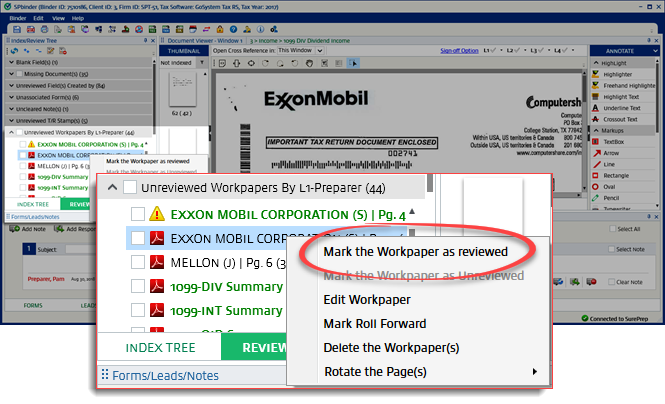This screenshot has width=665, height=404.
Task: Click the printer icon in main toolbar
Action: tap(44, 29)
